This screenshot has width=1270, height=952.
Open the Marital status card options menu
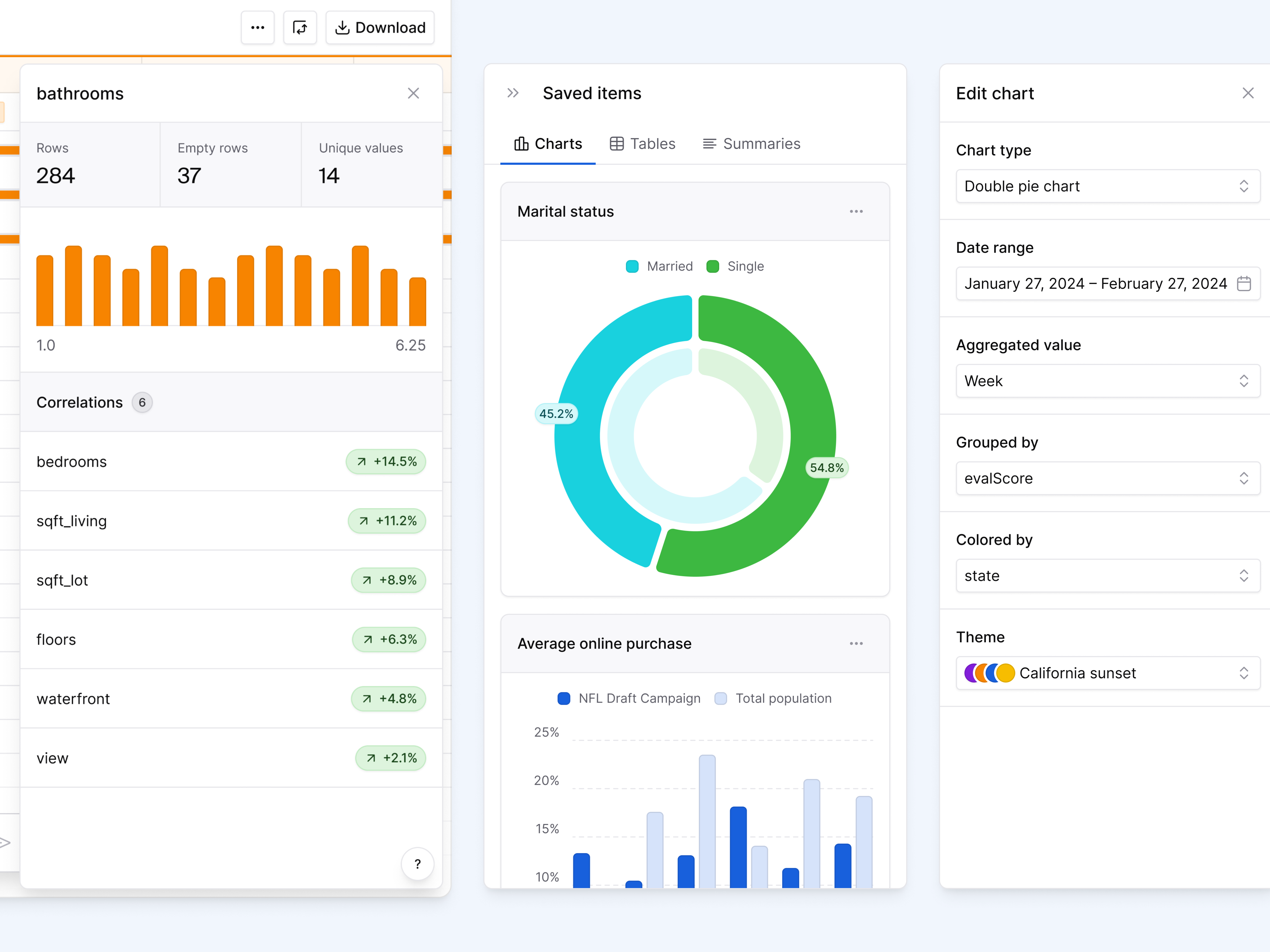pyautogui.click(x=856, y=211)
